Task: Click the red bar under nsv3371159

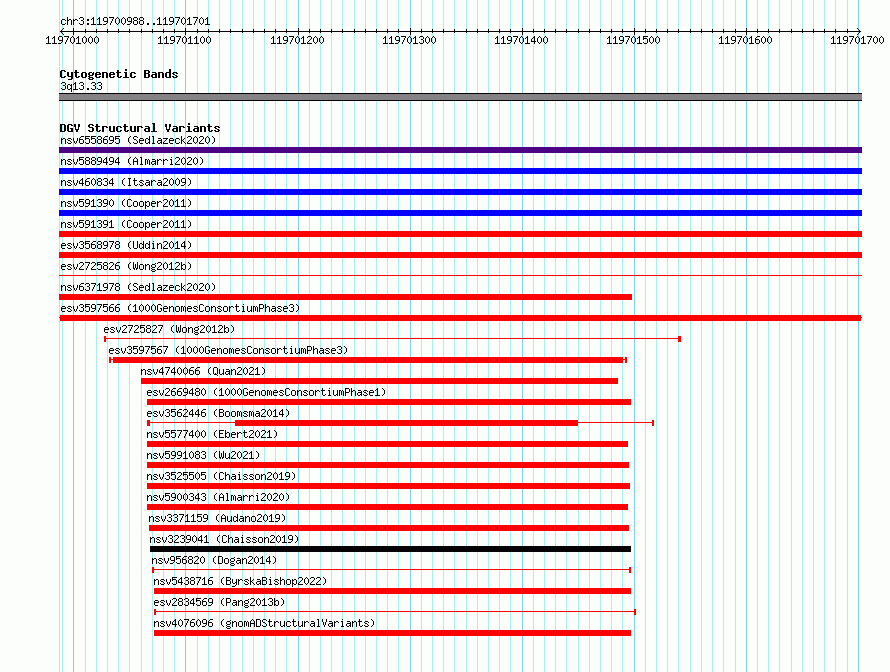Action: pos(389,528)
